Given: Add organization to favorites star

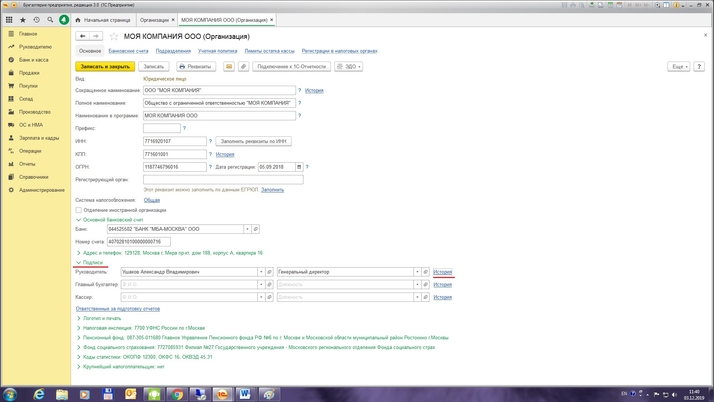Looking at the screenshot, I should coord(114,36).
